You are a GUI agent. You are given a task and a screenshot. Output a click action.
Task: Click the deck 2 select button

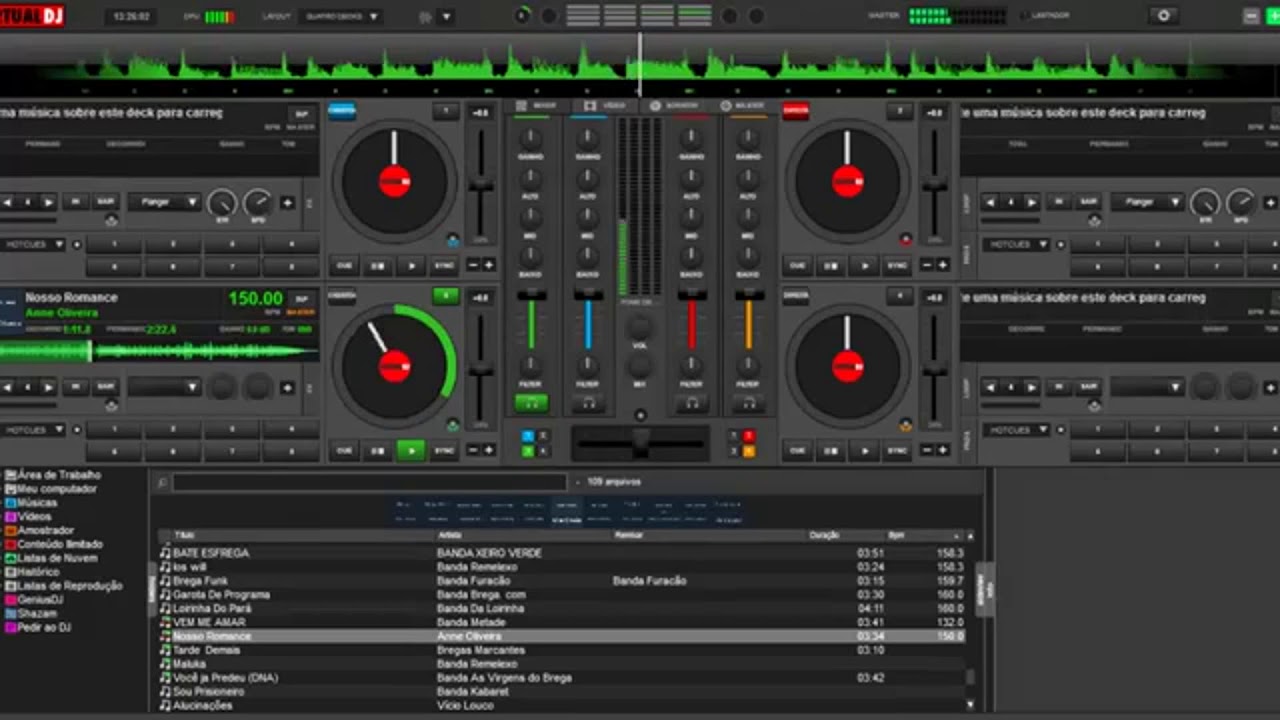tap(900, 111)
